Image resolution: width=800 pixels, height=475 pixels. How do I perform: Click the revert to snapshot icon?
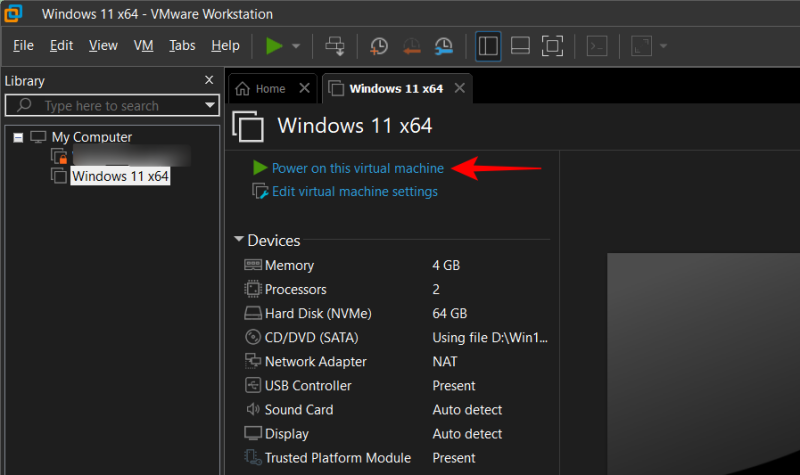pyautogui.click(x=411, y=46)
